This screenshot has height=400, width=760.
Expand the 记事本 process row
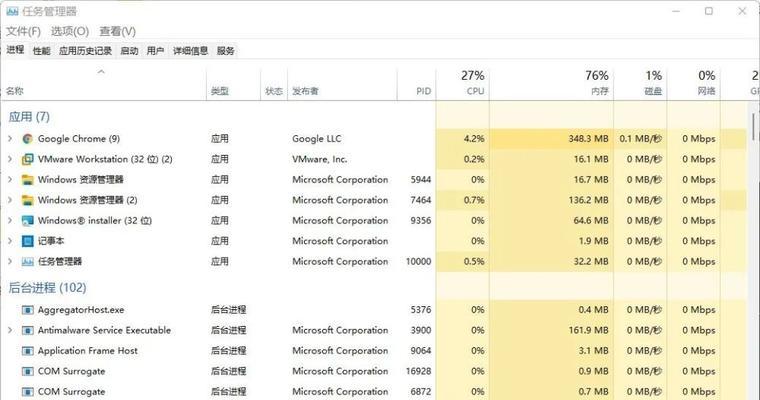coord(10,241)
